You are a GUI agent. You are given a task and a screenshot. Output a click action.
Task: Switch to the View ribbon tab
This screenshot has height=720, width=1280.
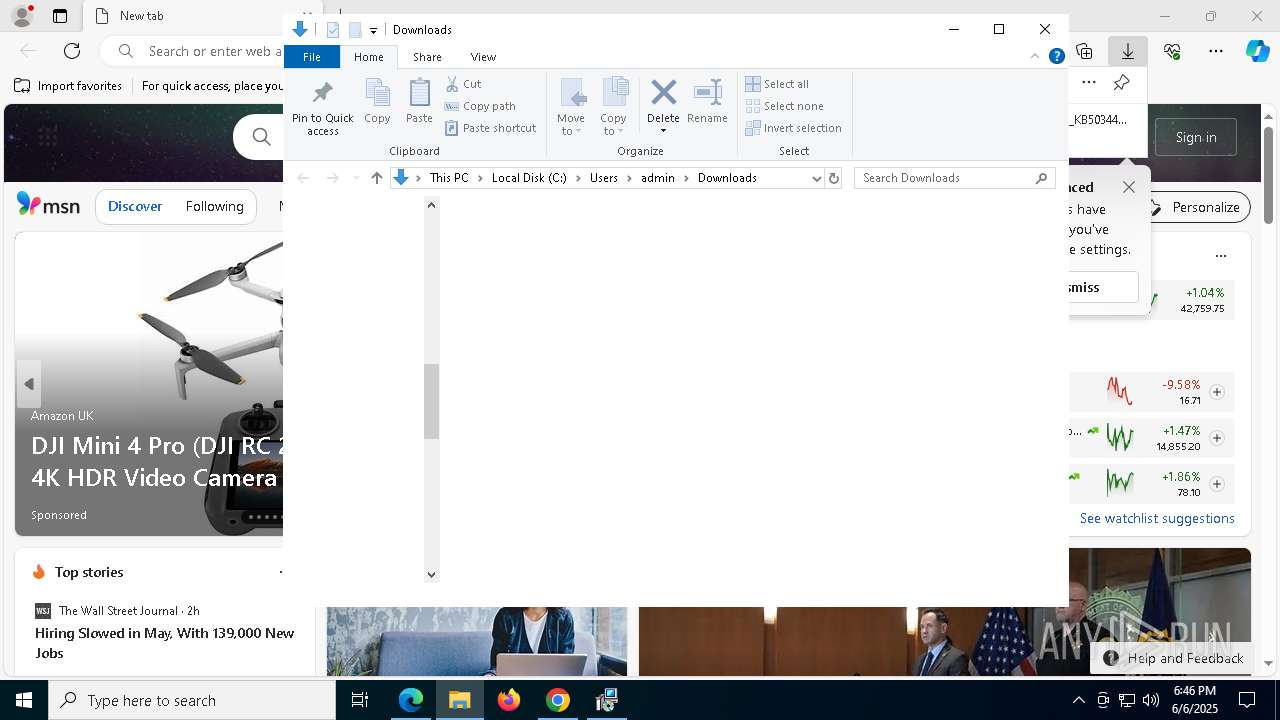tap(483, 57)
